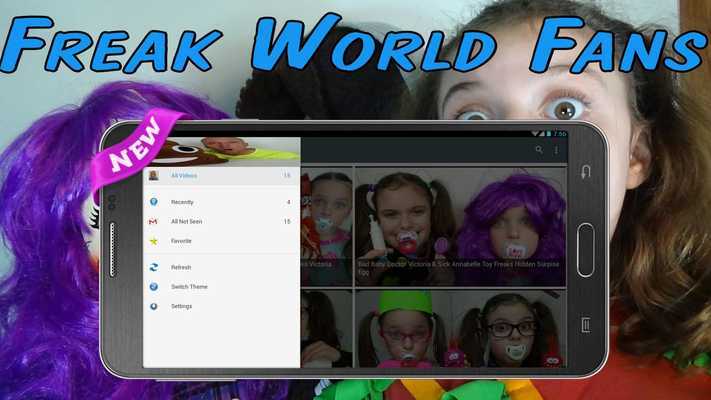
Task: Click the All Not Seen count 15
Action: (287, 221)
